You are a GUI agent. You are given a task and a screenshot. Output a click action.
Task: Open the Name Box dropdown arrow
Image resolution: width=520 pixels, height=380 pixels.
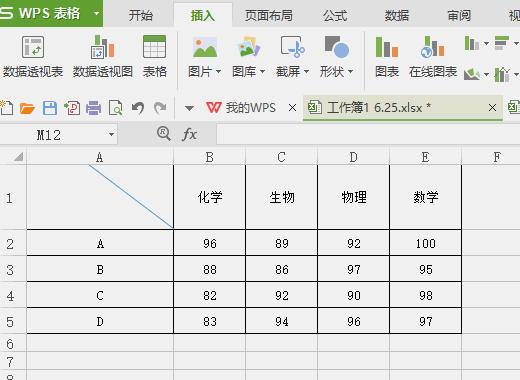[x=111, y=134]
